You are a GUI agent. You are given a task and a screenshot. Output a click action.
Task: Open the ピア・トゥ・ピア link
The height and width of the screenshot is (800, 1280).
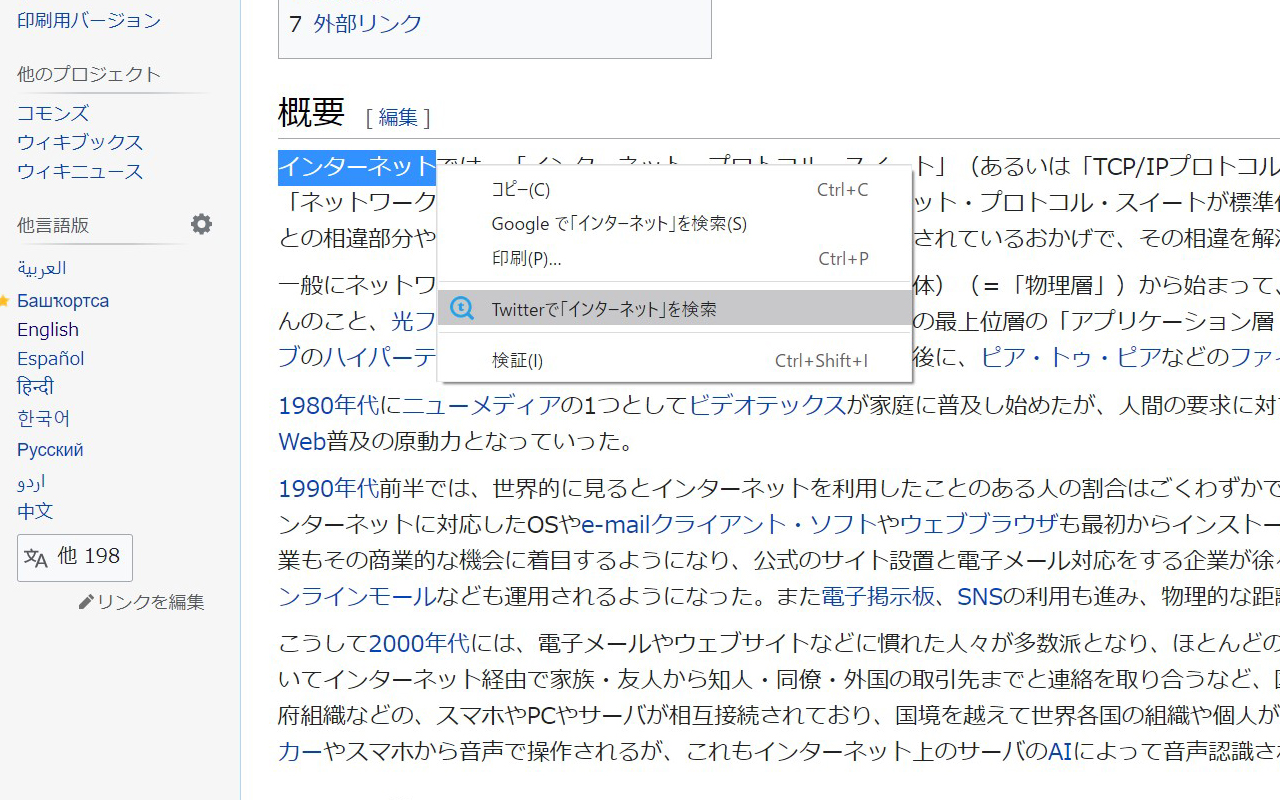pos(1071,357)
